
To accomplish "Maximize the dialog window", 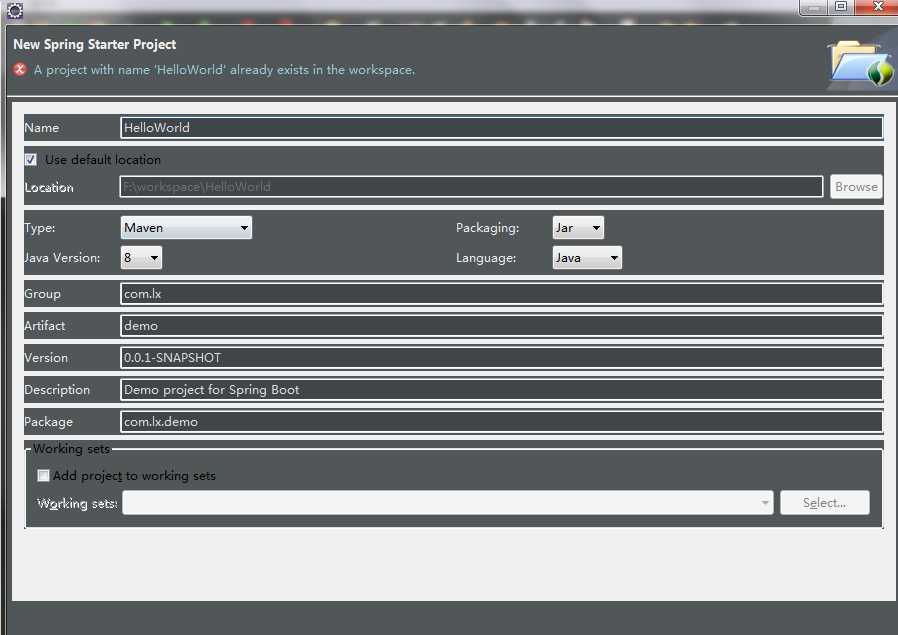I will click(841, 7).
